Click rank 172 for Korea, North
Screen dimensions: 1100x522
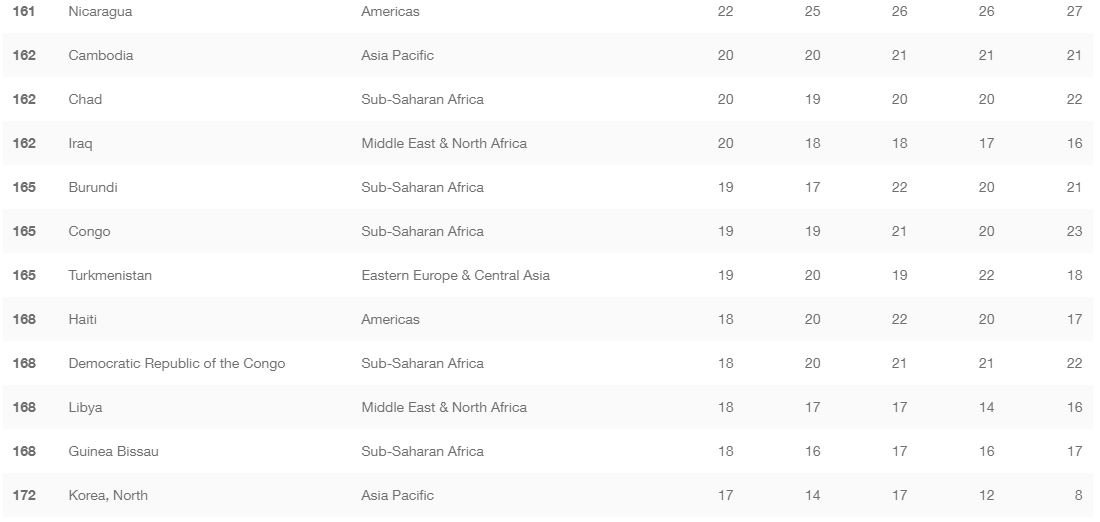click(x=24, y=496)
